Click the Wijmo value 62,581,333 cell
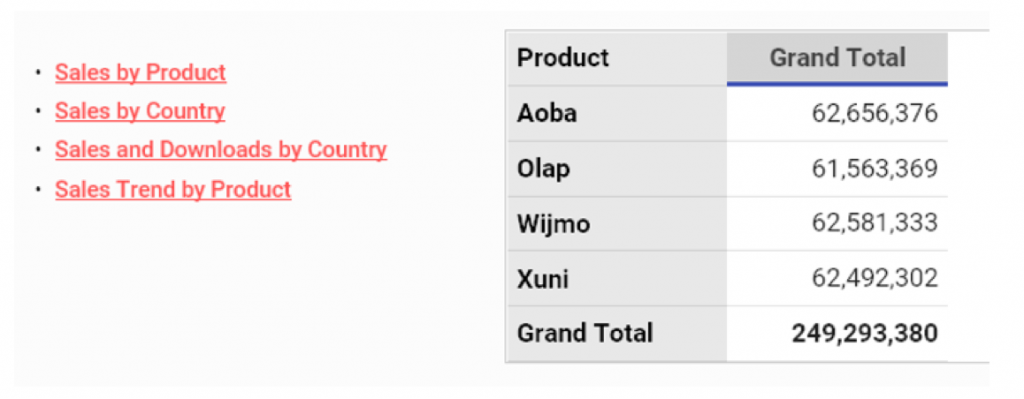The height and width of the screenshot is (399, 1024). (x=837, y=223)
